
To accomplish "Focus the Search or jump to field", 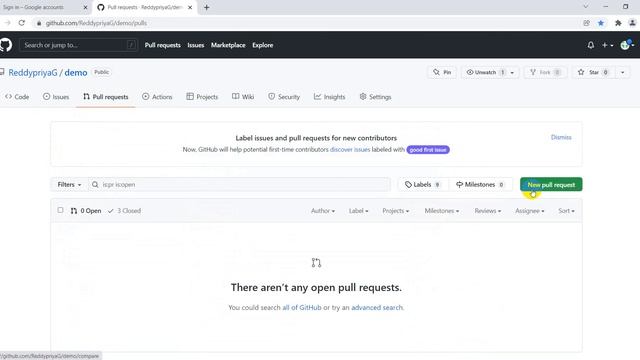I will tap(78, 45).
